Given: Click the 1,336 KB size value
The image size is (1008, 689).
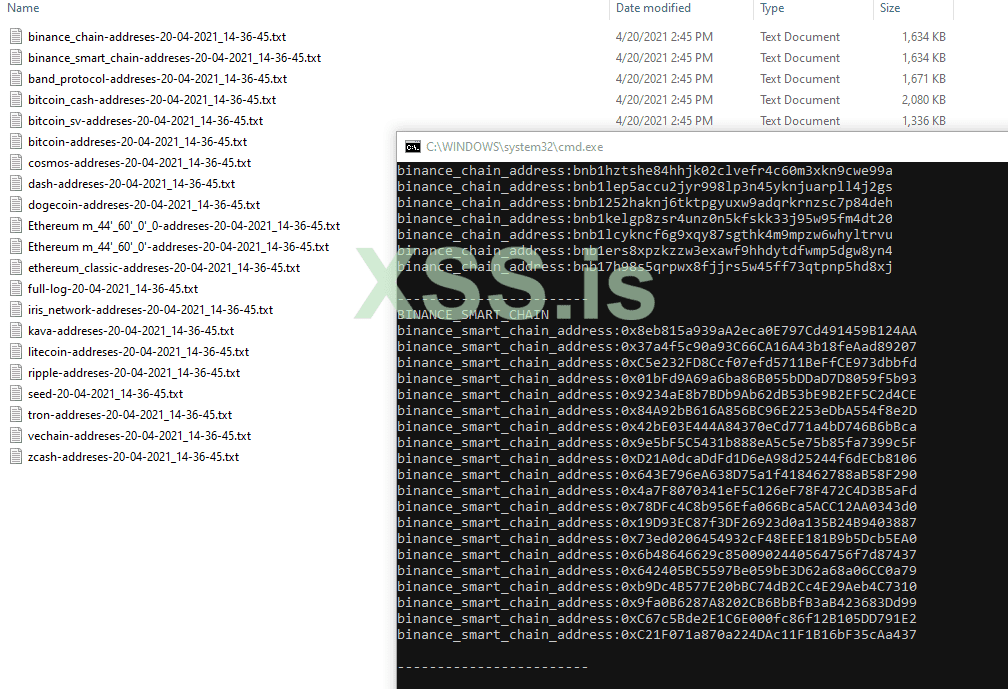Looking at the screenshot, I should pyautogui.click(x=923, y=121).
